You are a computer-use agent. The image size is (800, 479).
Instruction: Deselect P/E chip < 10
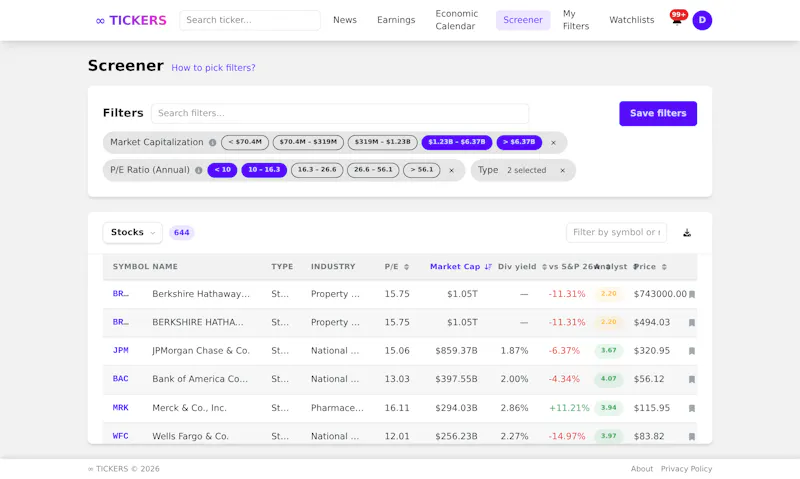coord(222,170)
